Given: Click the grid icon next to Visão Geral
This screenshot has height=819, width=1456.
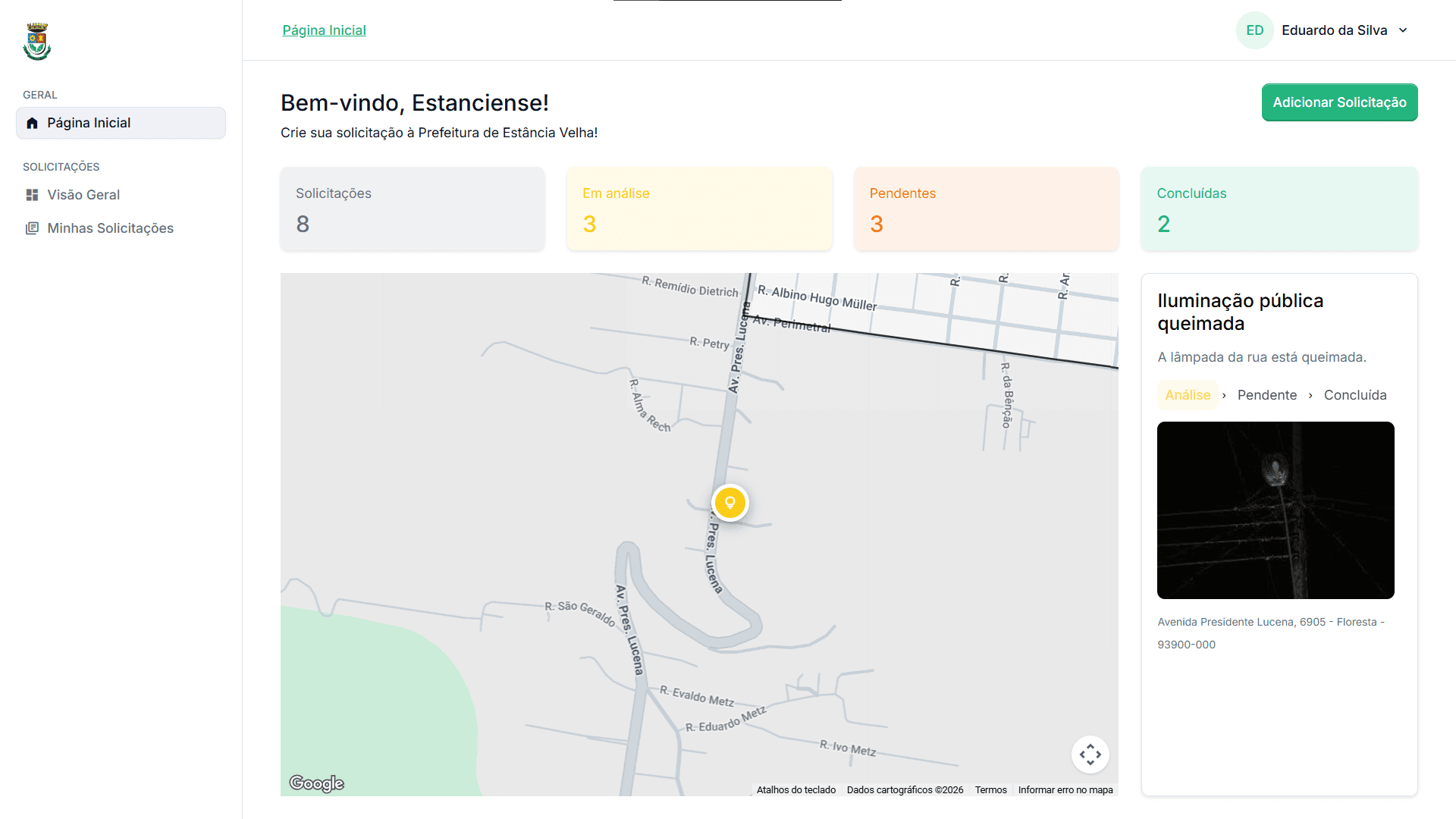Looking at the screenshot, I should pos(32,195).
